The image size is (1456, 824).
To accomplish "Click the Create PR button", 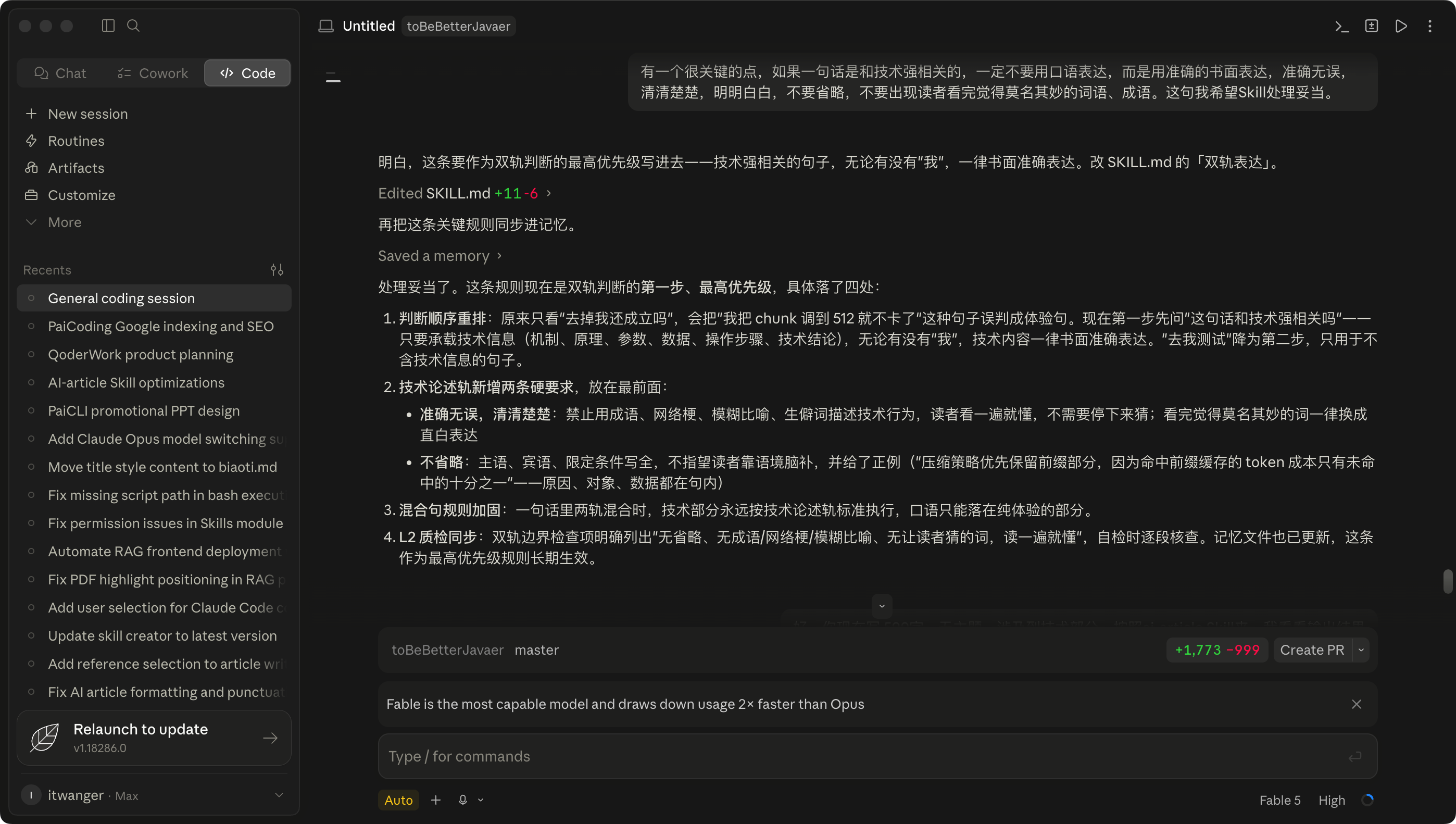I will point(1312,650).
